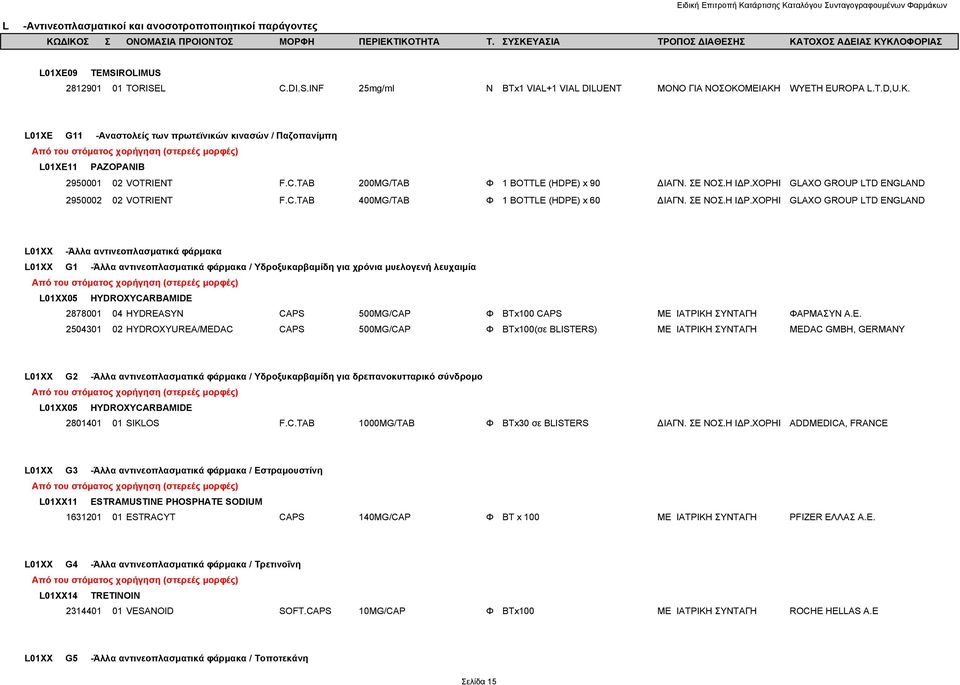Viewport: 960px width, 685px height.
Task: Click PFIZER ΕΛΛΑΣ Α.Ε. license holder
Action: click(x=832, y=517)
